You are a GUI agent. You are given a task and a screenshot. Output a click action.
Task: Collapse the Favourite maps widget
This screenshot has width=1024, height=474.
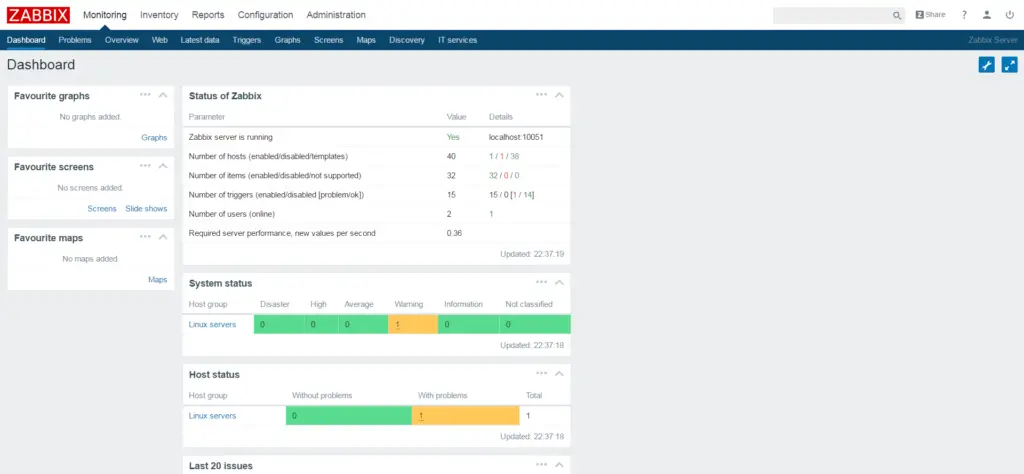click(x=163, y=238)
